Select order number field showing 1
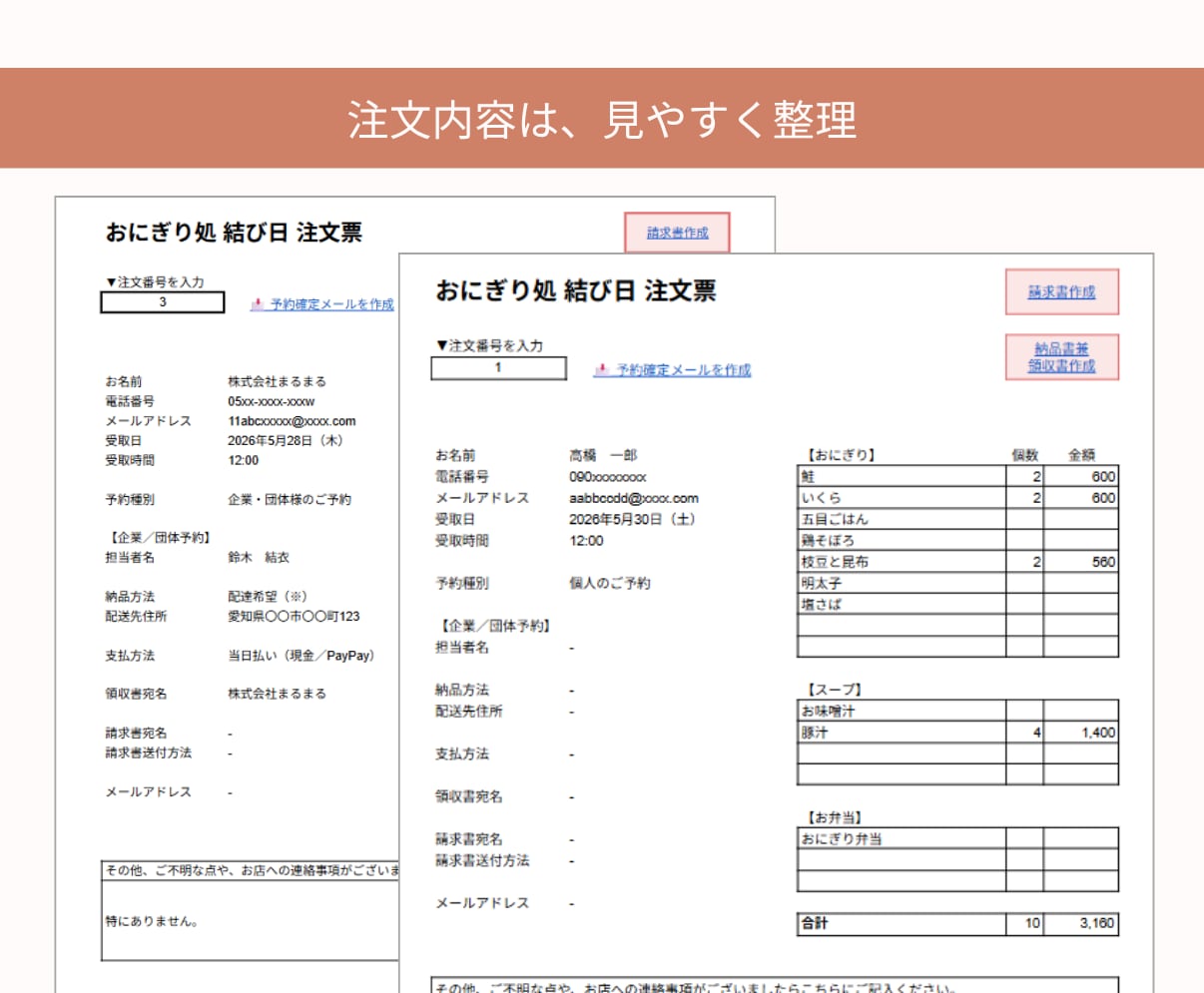 (x=498, y=368)
